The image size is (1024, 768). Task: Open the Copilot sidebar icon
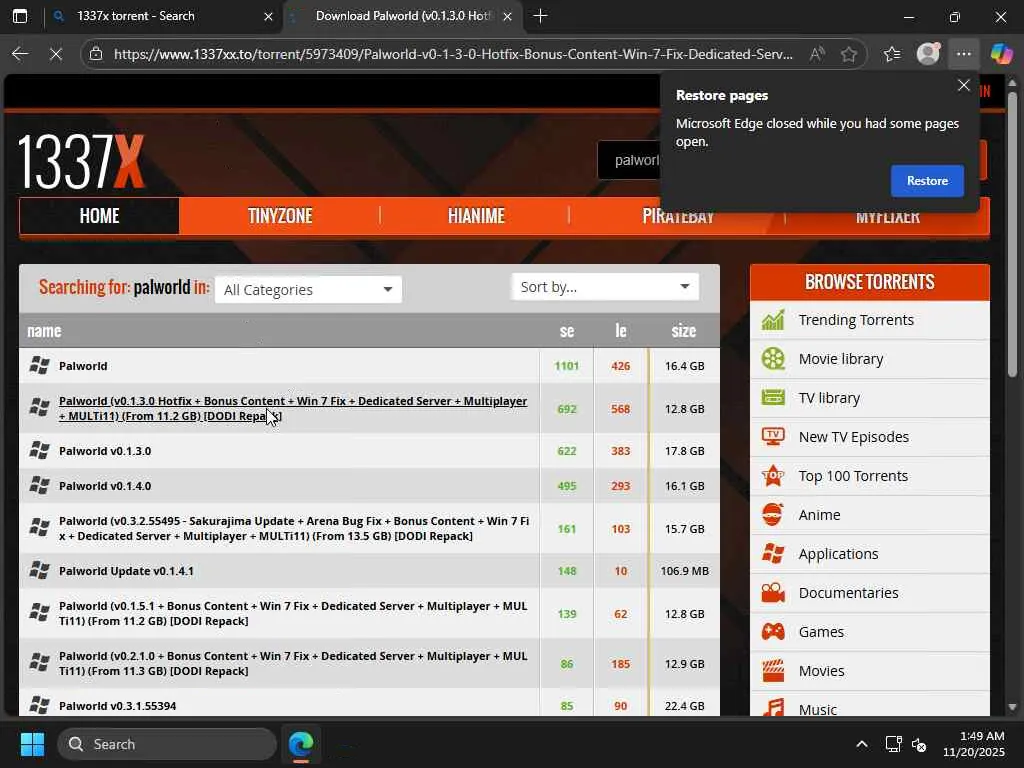tap(1001, 54)
